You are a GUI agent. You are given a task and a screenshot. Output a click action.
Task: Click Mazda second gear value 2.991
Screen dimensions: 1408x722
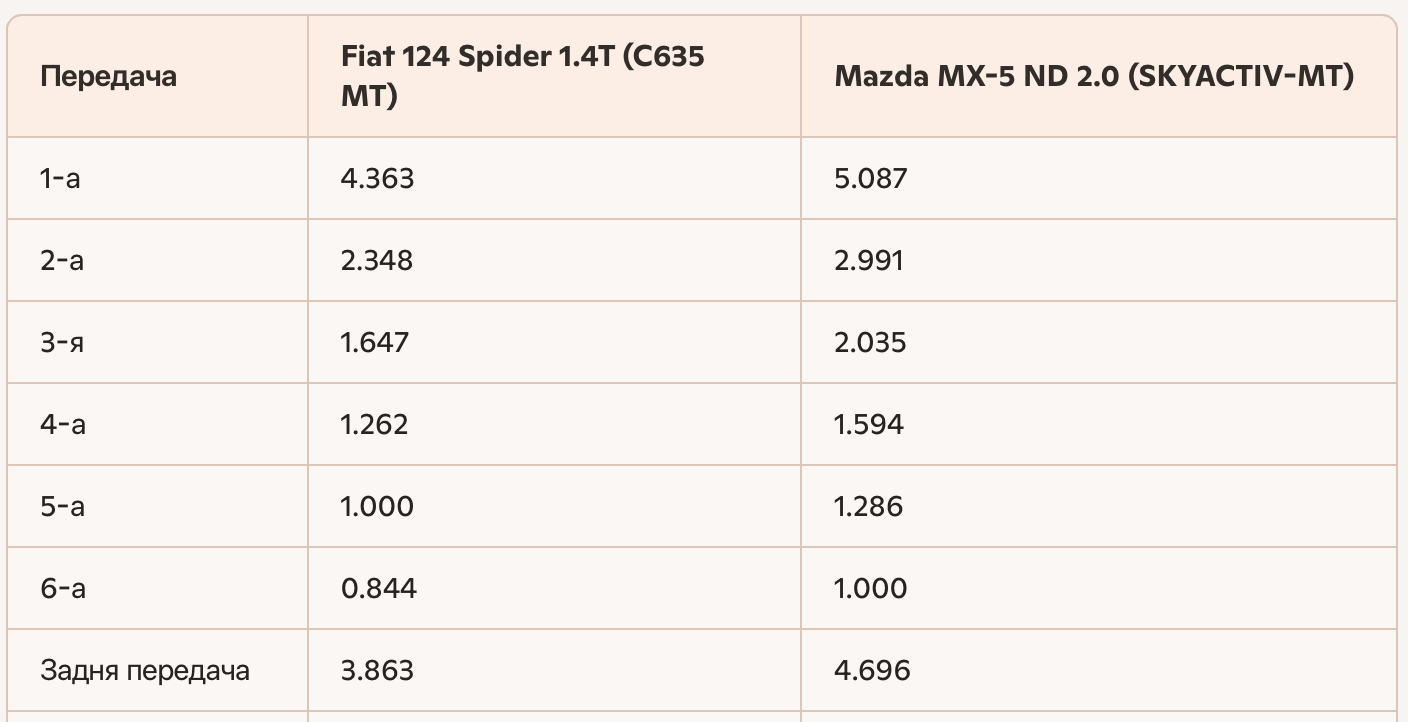click(x=869, y=260)
